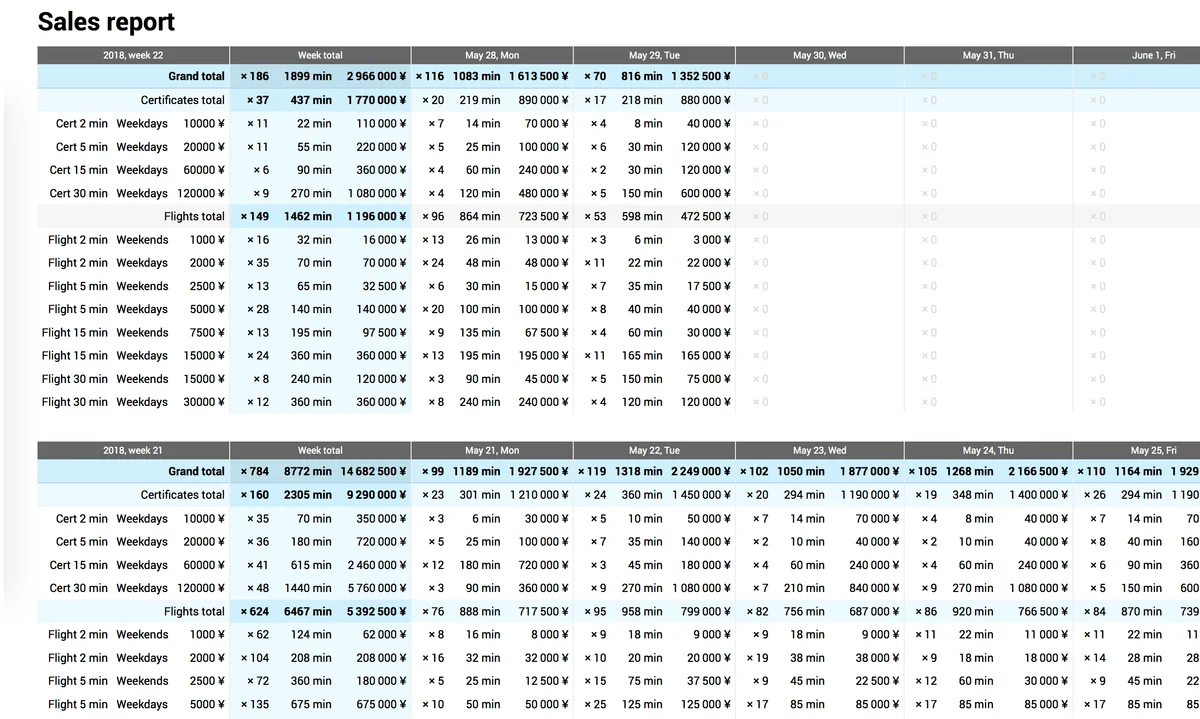1200x719 pixels.
Task: Select the 2018, week 21 header cell
Action: tap(132, 450)
